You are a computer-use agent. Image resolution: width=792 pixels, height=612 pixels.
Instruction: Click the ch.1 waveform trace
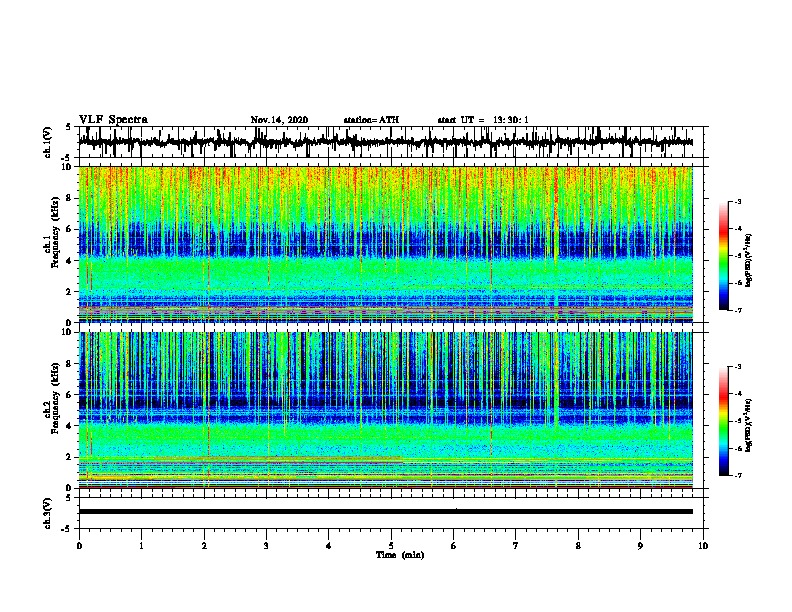pos(385,142)
